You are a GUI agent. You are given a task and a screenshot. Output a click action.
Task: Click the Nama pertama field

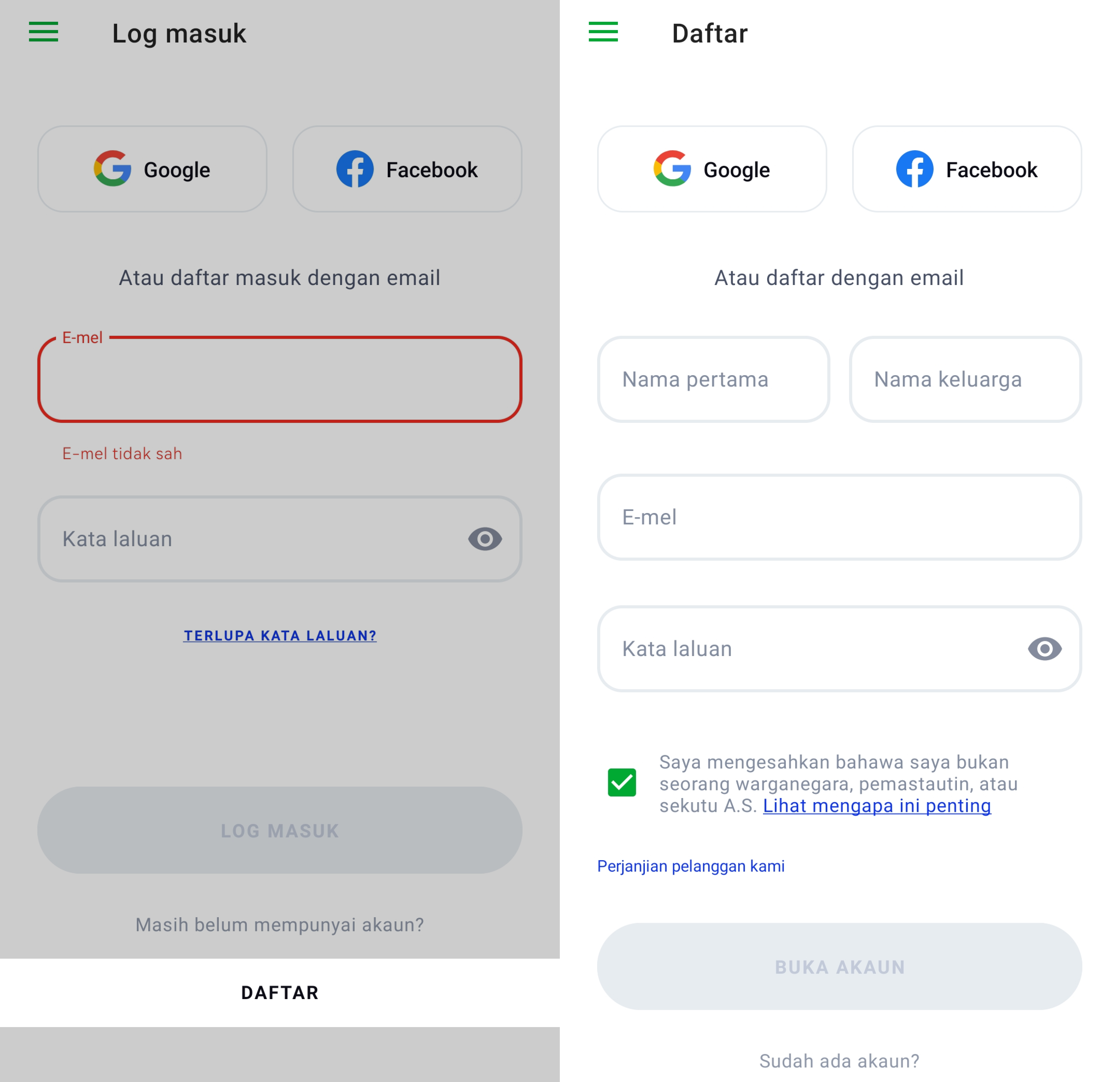pos(713,379)
